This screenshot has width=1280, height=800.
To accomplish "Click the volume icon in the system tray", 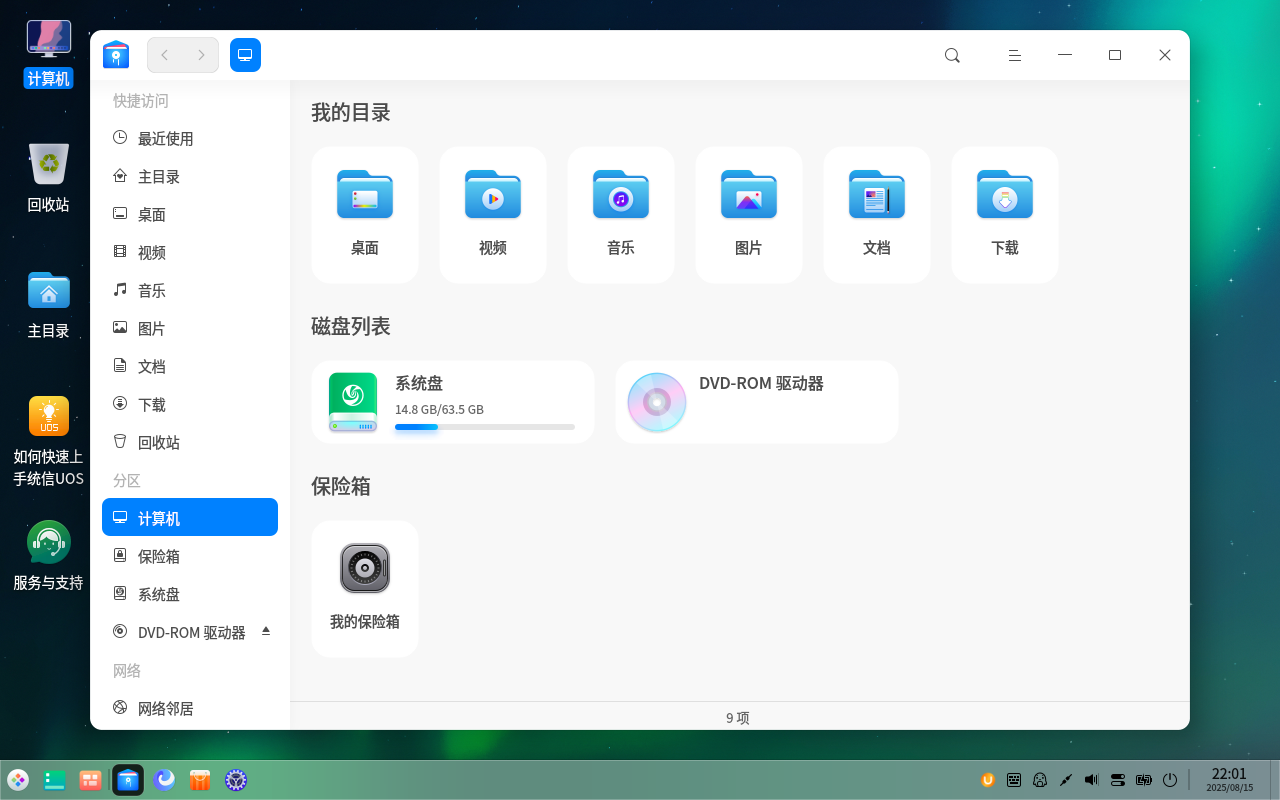I will (x=1091, y=780).
